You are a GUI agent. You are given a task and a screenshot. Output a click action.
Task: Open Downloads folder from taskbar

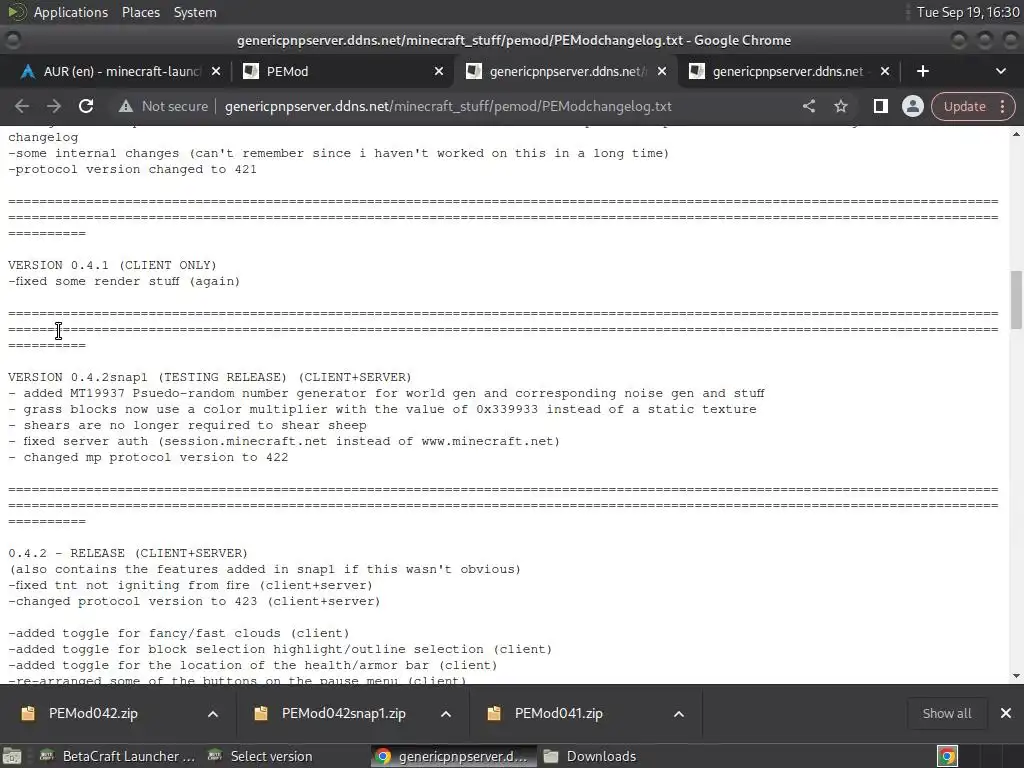pyautogui.click(x=591, y=756)
